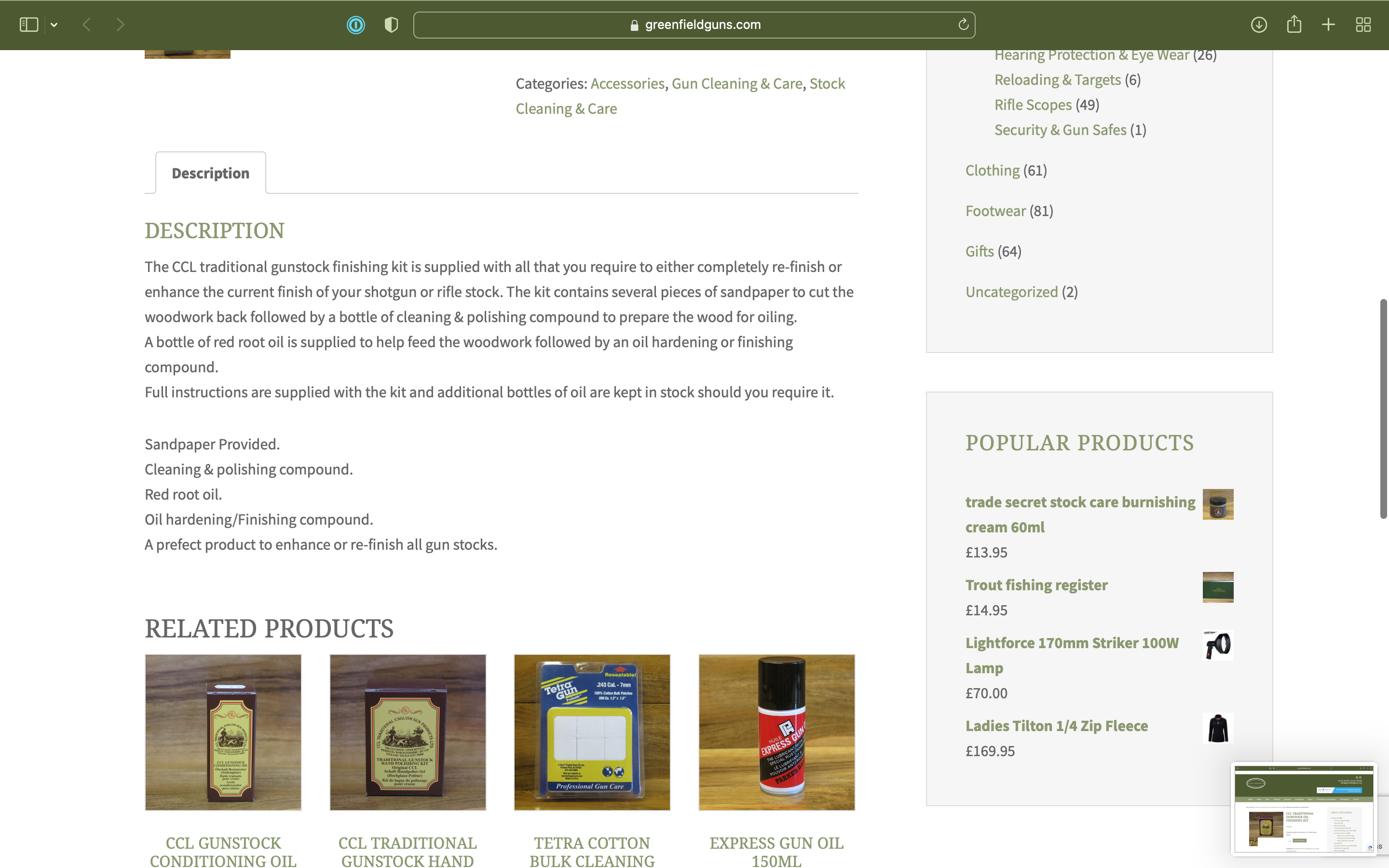Open the Rifle Scopes category
This screenshot has height=868, width=1389.
[x=1033, y=105]
